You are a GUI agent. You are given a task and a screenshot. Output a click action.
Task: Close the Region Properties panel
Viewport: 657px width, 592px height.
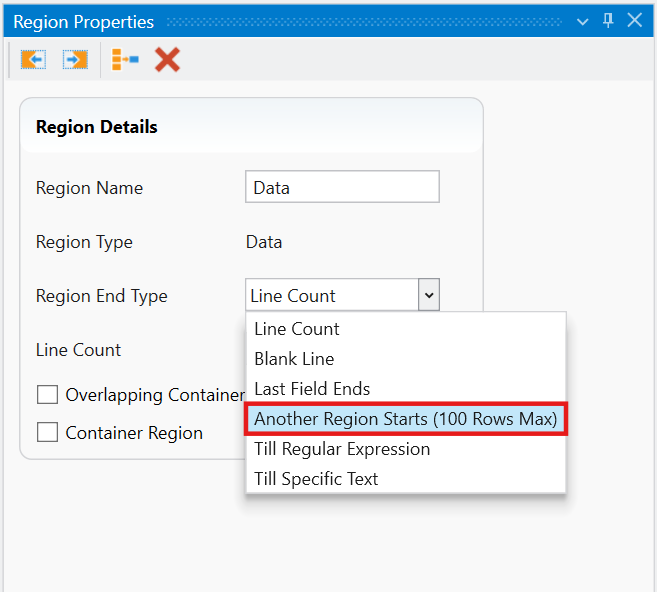coord(635,21)
